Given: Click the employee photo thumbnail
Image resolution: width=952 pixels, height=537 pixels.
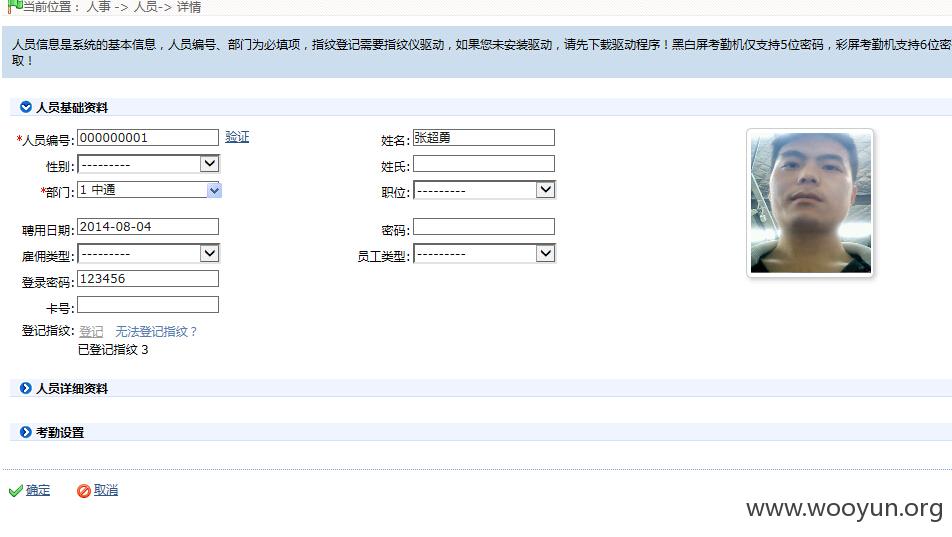Looking at the screenshot, I should (811, 203).
